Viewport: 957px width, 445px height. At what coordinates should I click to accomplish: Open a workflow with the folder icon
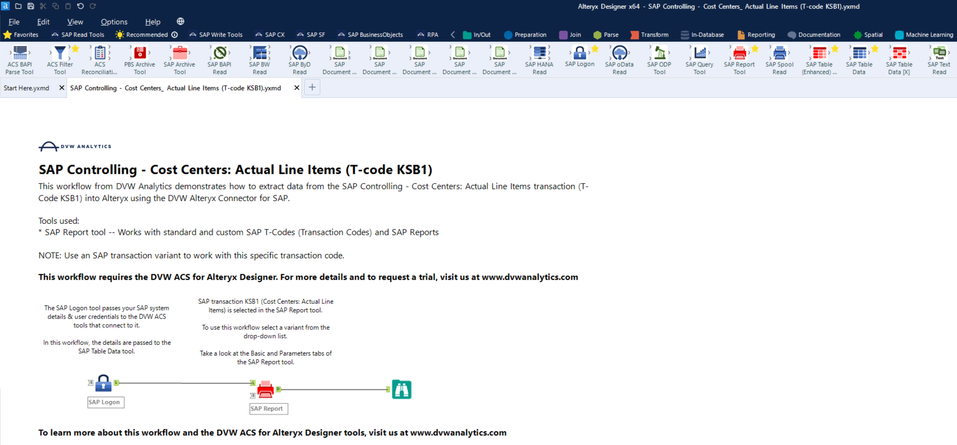coord(18,6)
